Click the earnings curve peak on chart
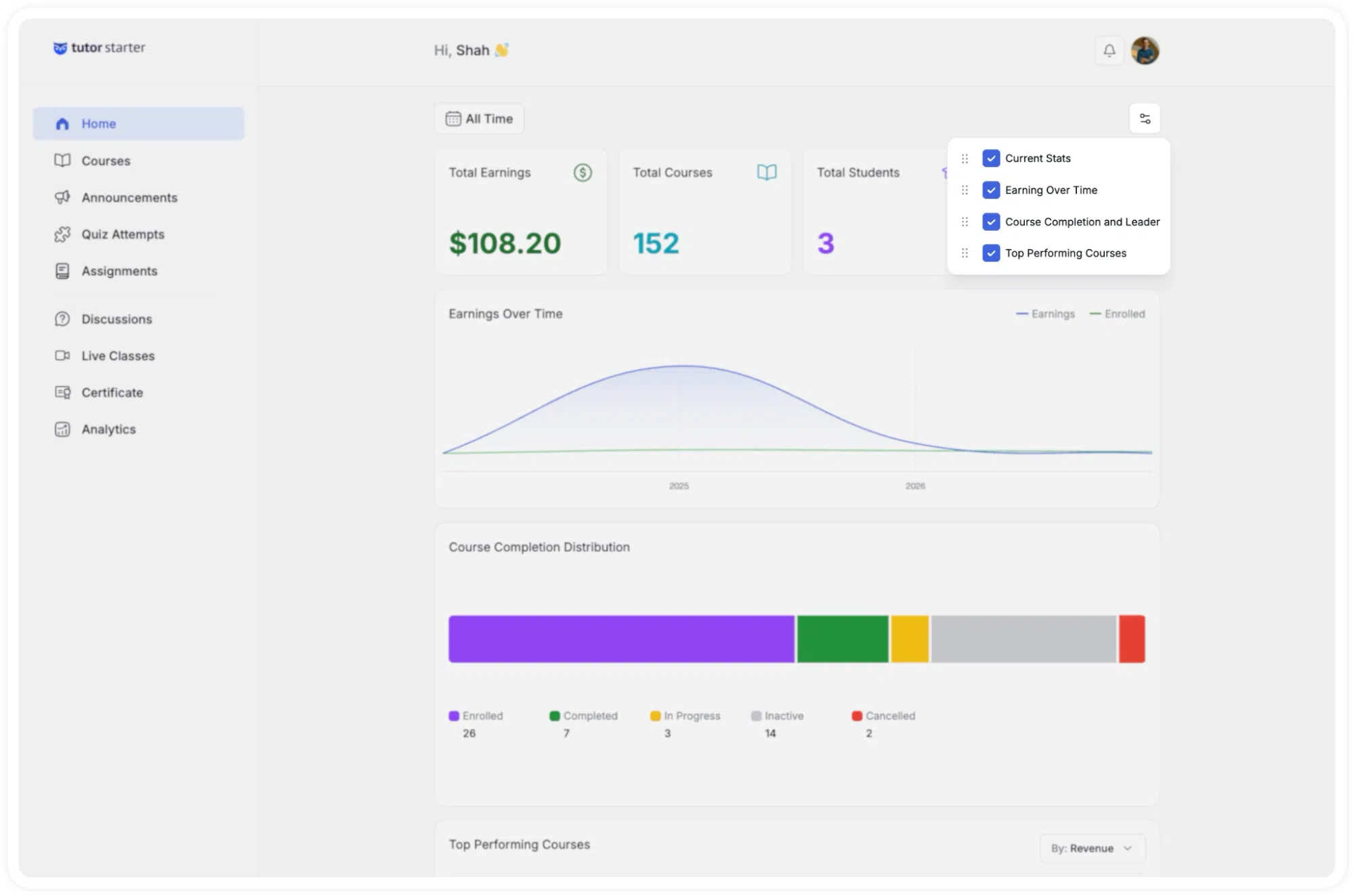Screen dimensions: 1354x896 tap(683, 366)
